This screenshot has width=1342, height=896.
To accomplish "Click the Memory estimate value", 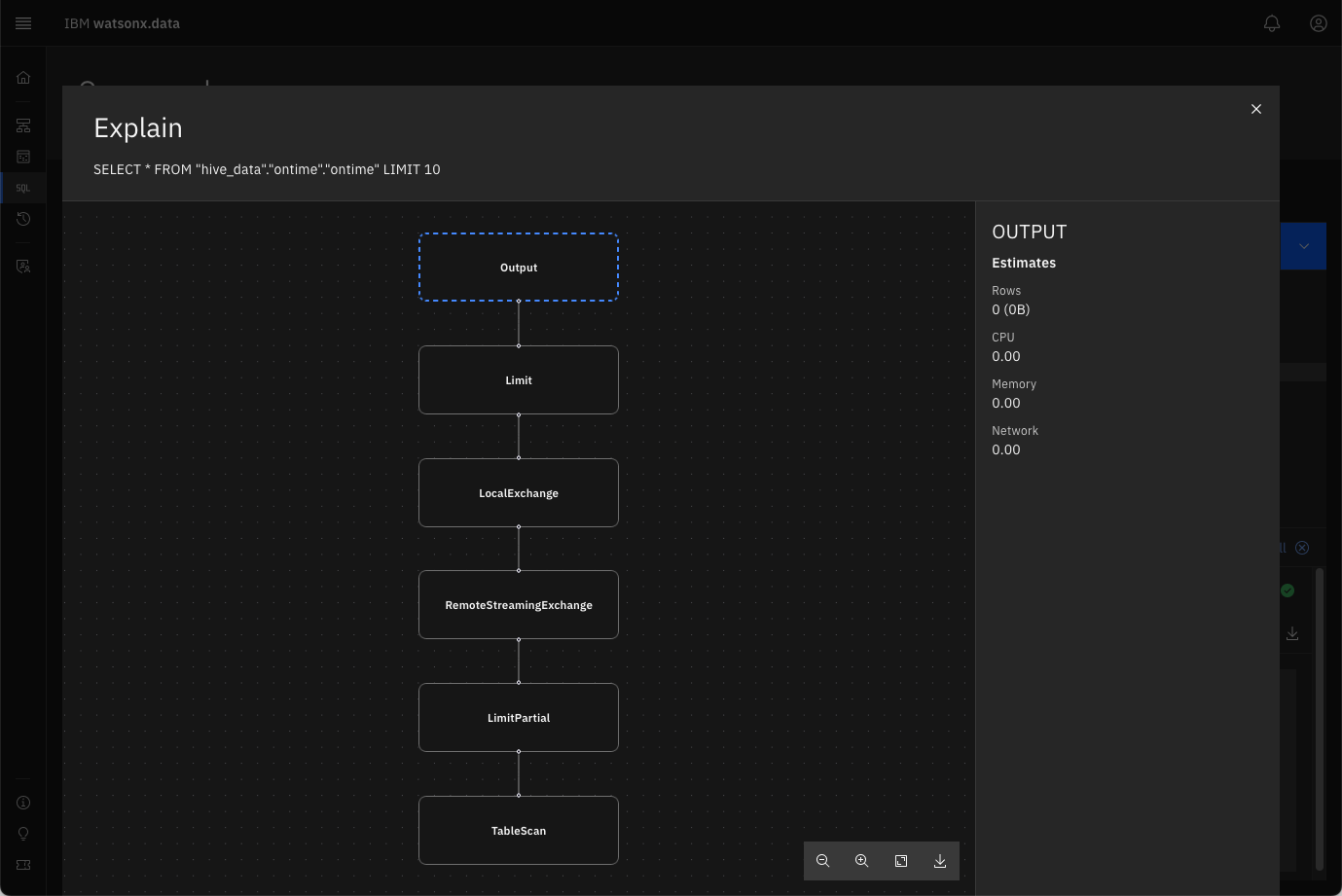I will coord(1006,403).
